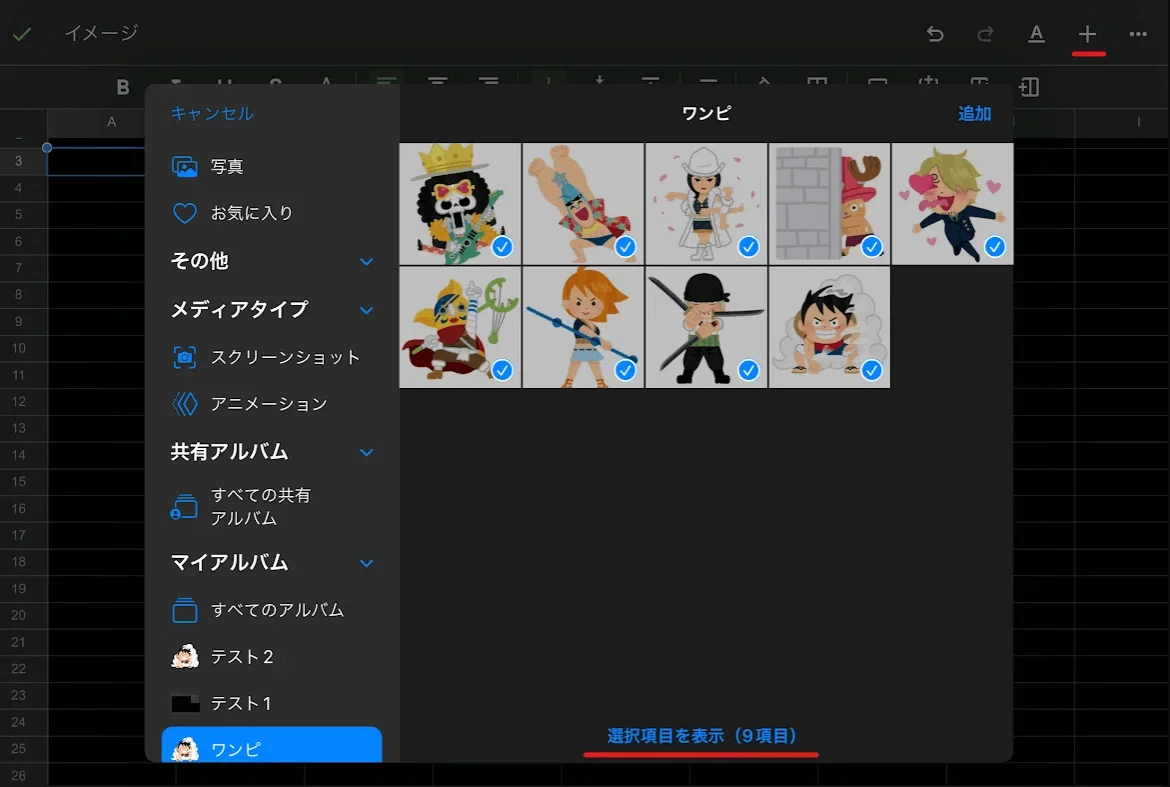
Task: Collapse the マイアルバム section chevron
Action: (x=366, y=562)
